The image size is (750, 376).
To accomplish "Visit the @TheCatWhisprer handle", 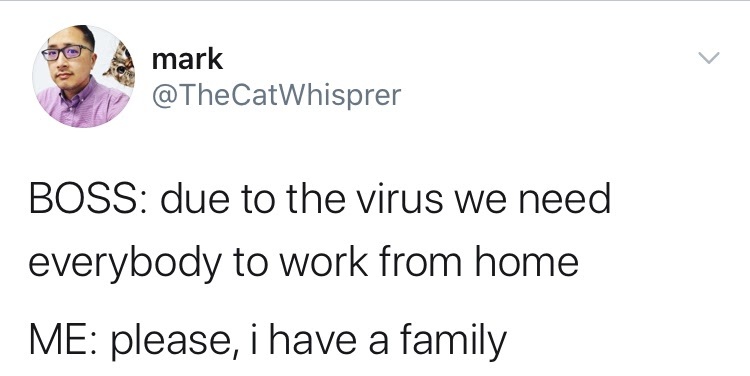I will [276, 95].
